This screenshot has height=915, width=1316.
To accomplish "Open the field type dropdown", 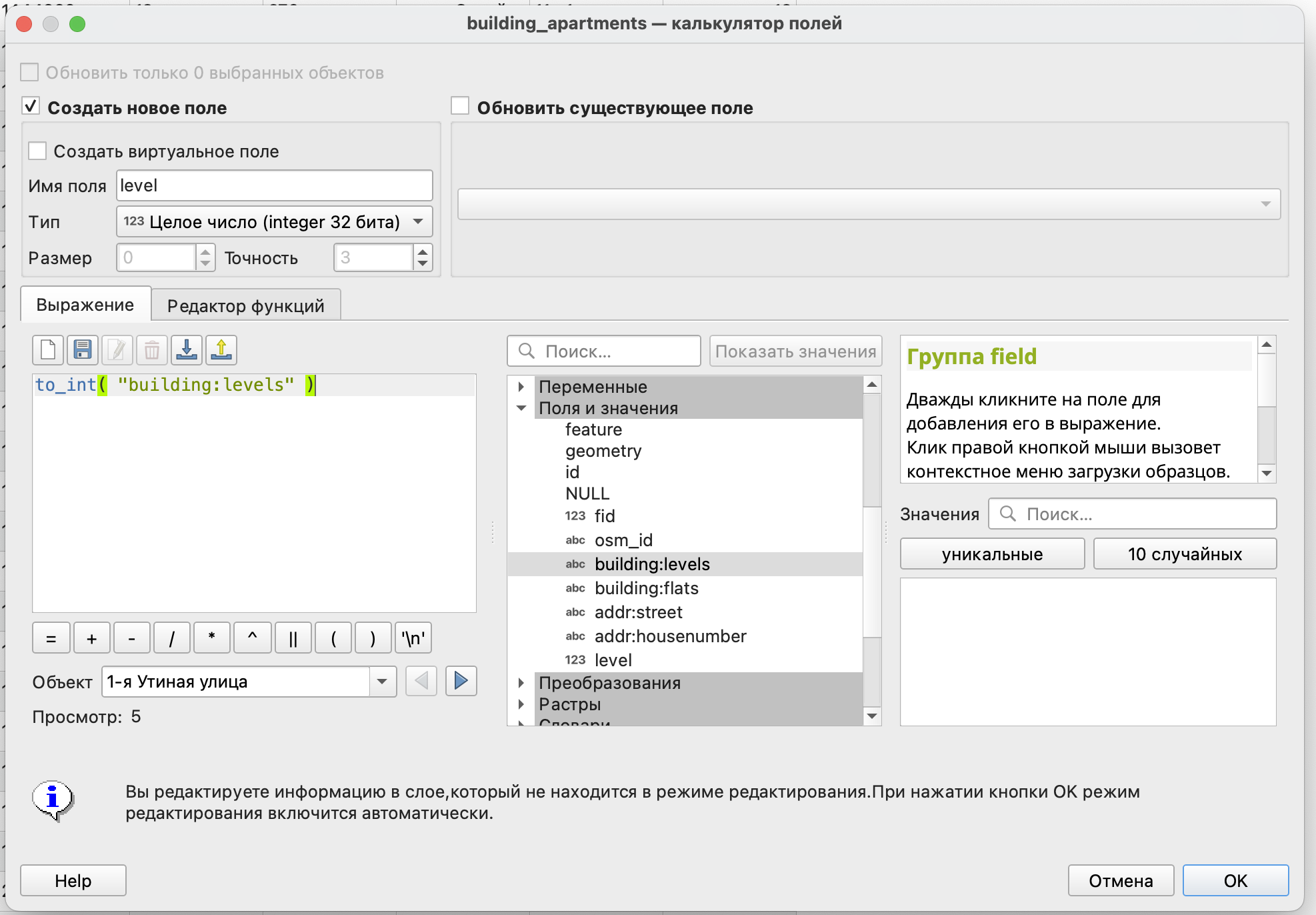I will coord(274,221).
